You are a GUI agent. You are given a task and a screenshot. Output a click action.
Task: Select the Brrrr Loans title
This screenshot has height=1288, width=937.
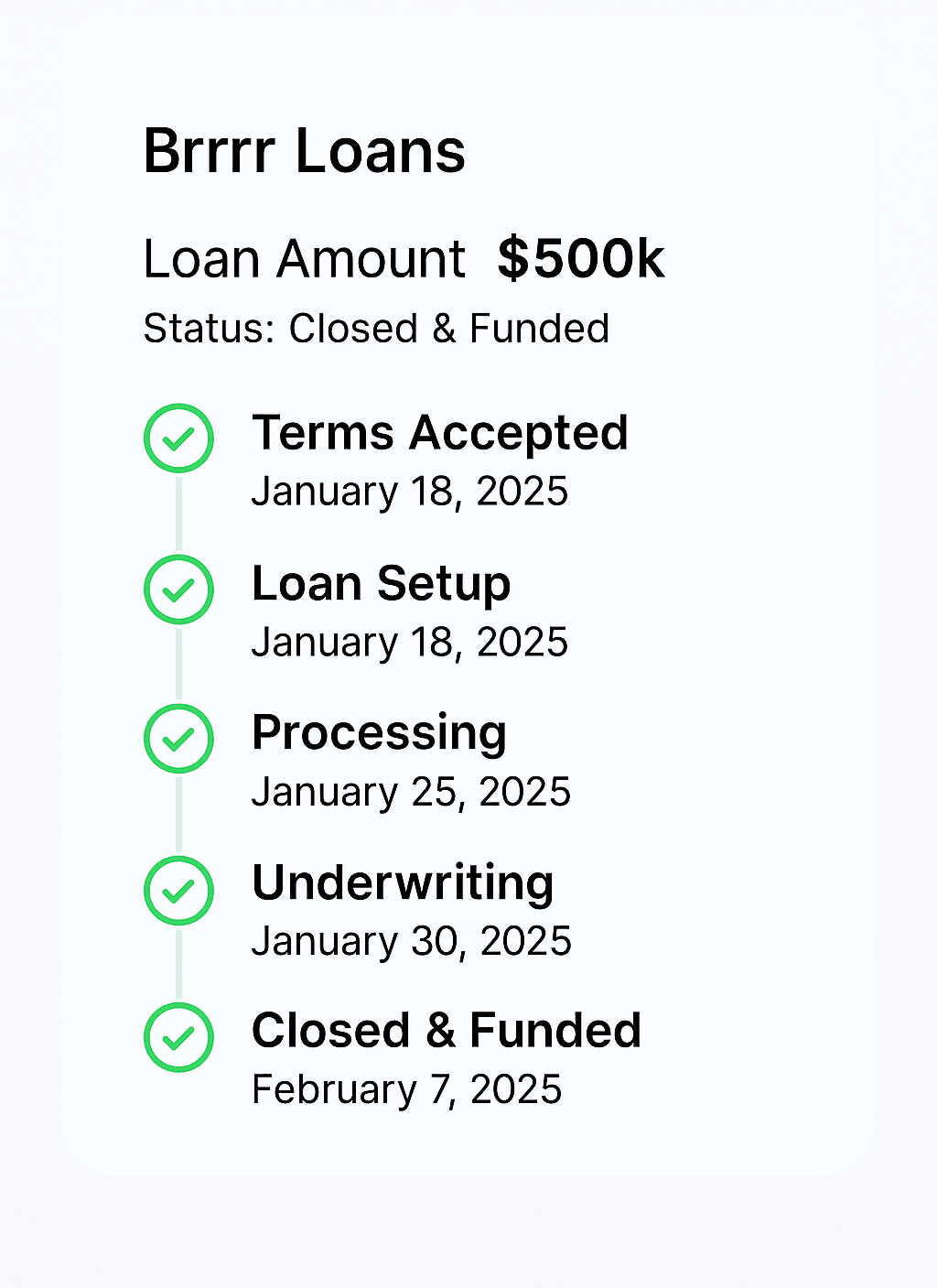coord(304,151)
